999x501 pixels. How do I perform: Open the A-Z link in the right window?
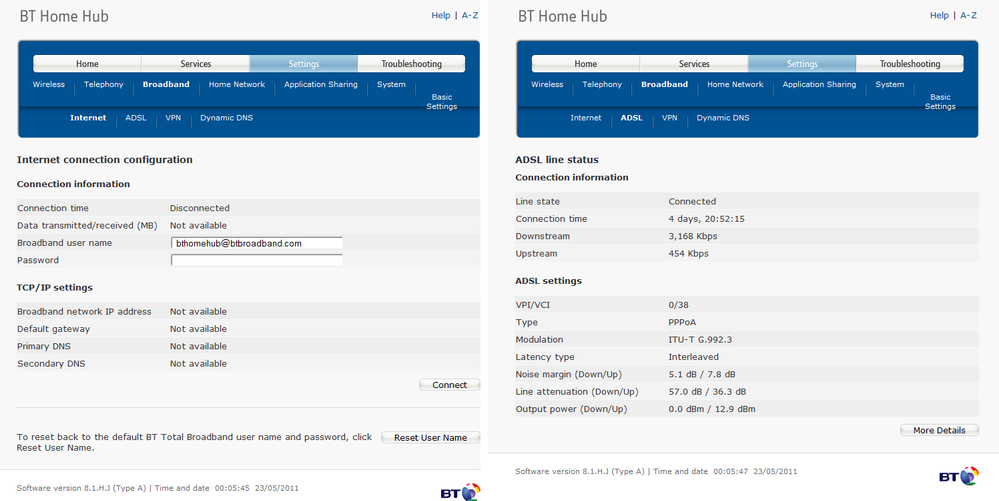968,15
